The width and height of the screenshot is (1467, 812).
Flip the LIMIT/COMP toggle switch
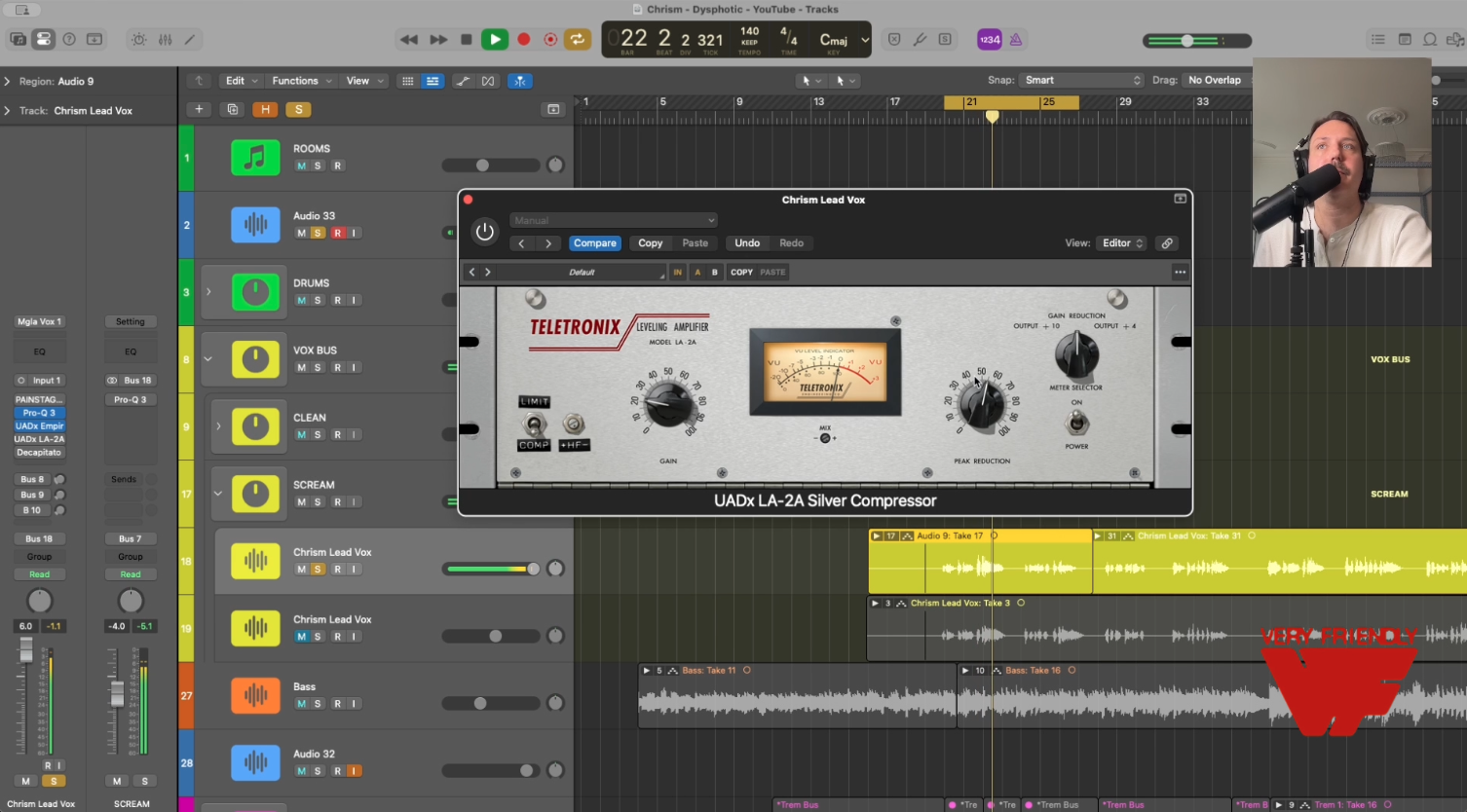click(x=533, y=424)
